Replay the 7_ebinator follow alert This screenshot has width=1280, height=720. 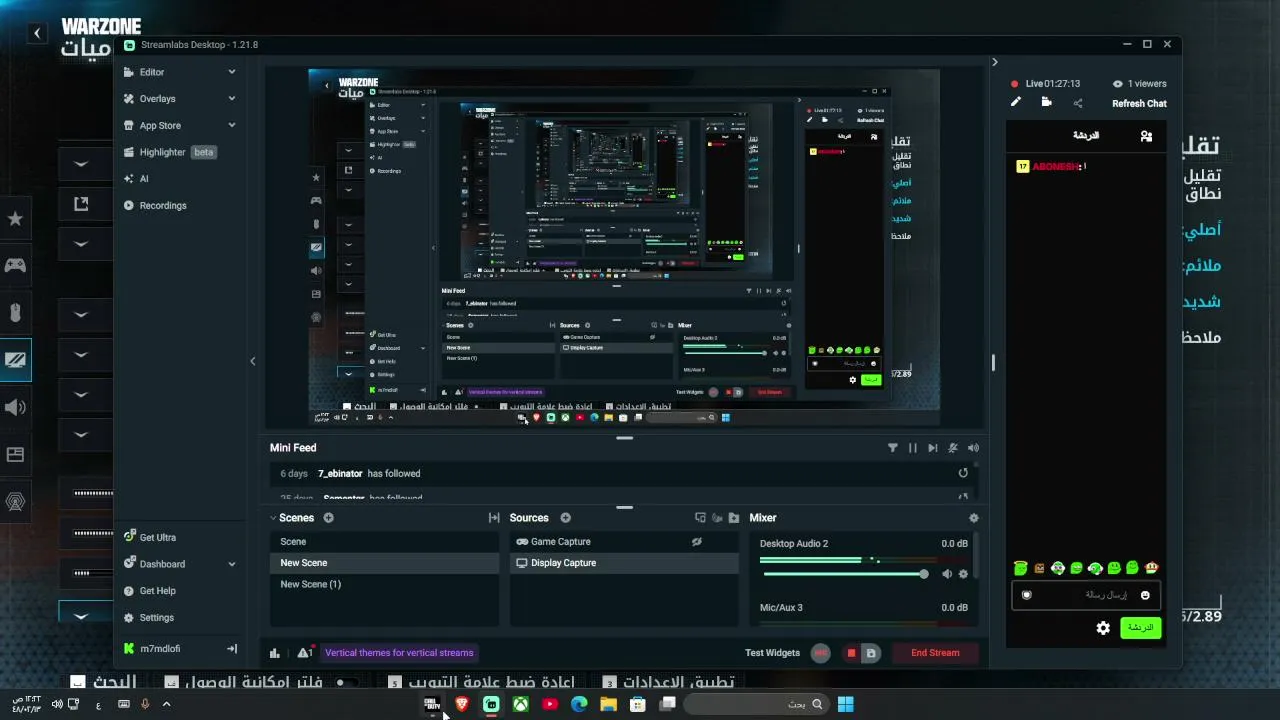[963, 473]
